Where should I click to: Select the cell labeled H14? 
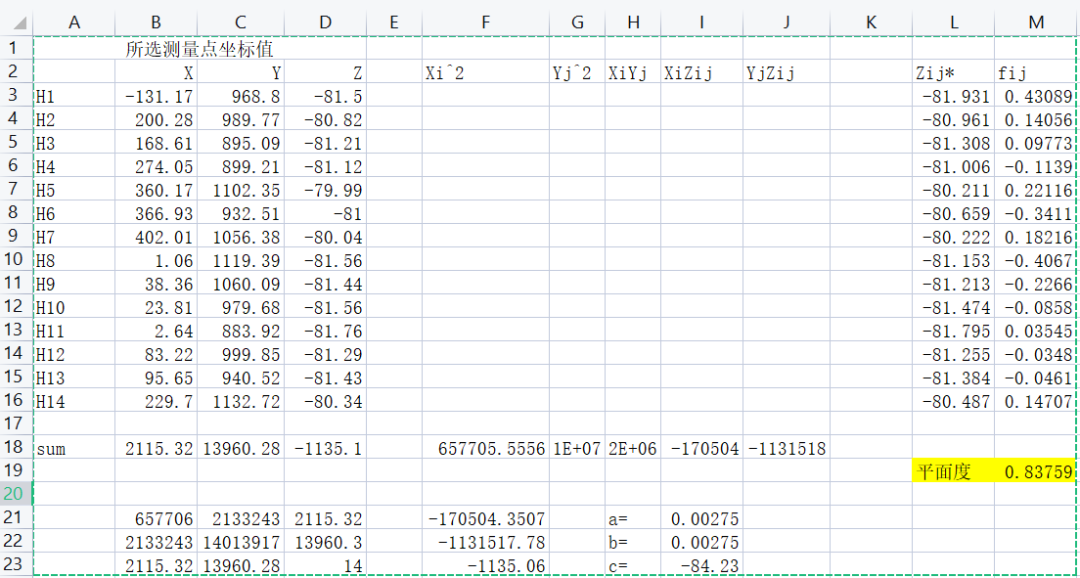click(74, 401)
